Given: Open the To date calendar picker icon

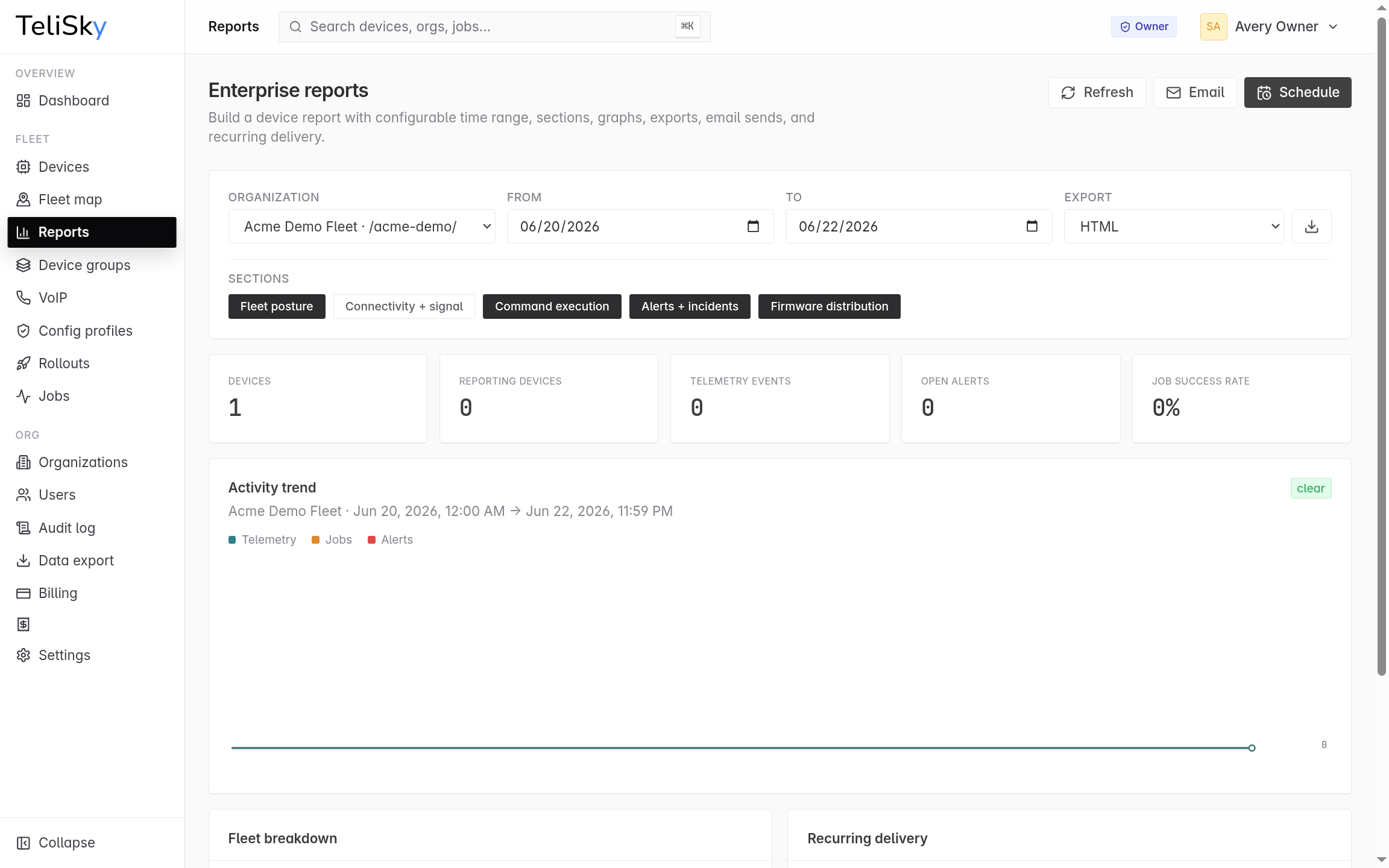Looking at the screenshot, I should pos(1032,226).
